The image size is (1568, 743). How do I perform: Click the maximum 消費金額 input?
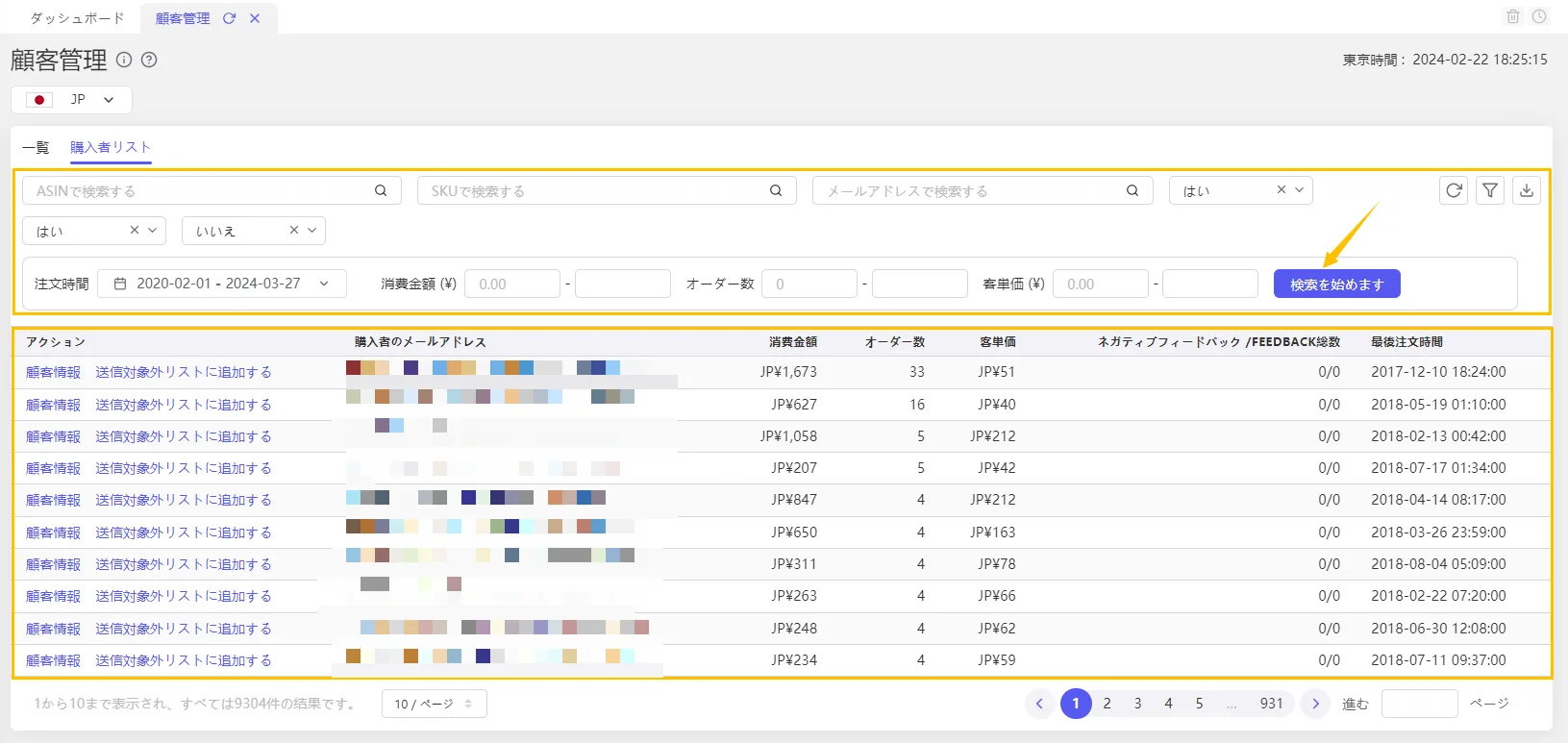click(623, 284)
